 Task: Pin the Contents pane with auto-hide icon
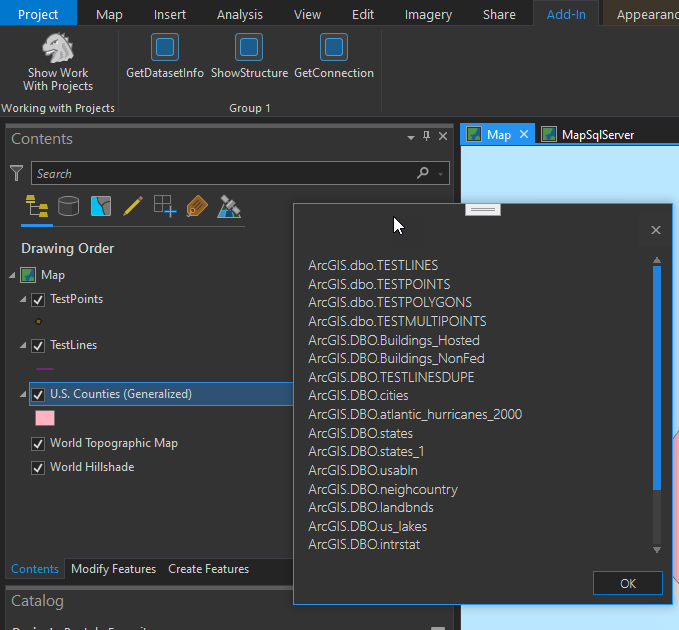427,136
